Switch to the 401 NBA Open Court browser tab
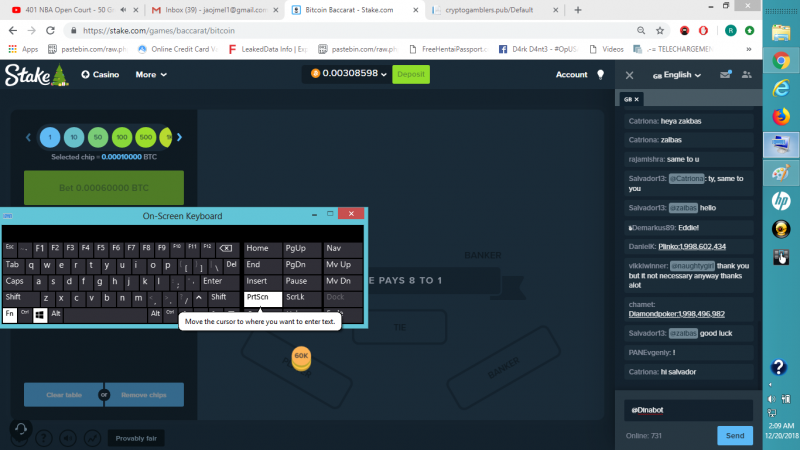The height and width of the screenshot is (450, 800). tap(69, 10)
